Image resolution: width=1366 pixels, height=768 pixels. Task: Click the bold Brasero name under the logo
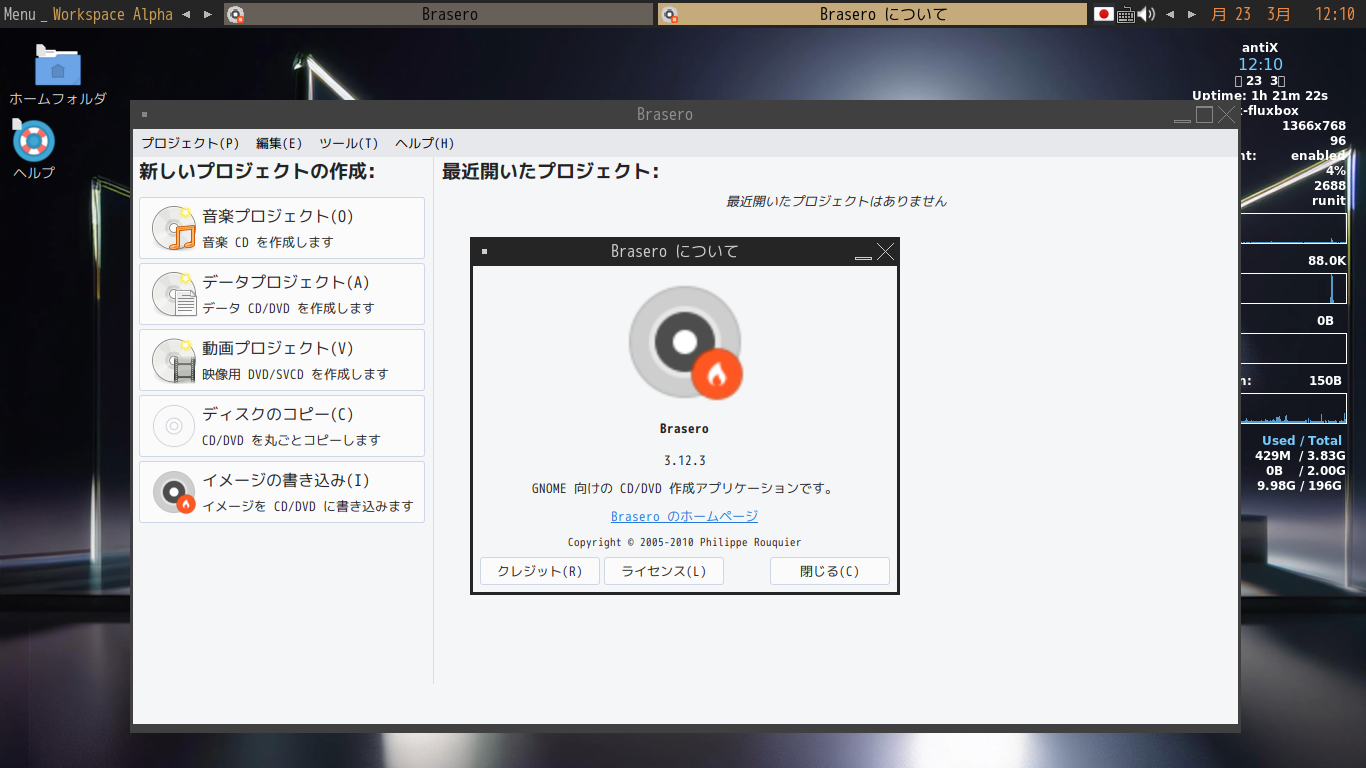click(685, 428)
